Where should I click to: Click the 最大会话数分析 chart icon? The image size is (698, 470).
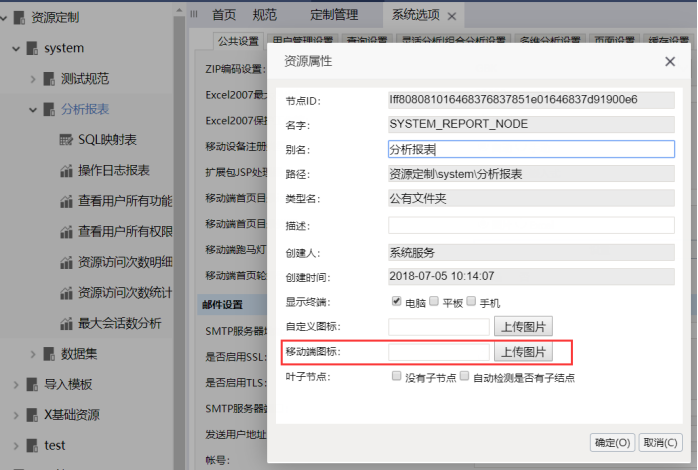coord(66,324)
